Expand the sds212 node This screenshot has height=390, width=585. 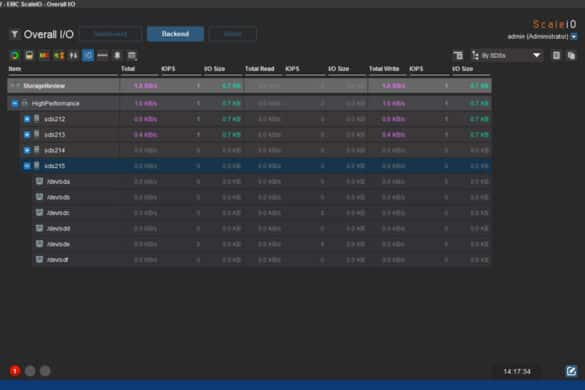tap(27, 119)
